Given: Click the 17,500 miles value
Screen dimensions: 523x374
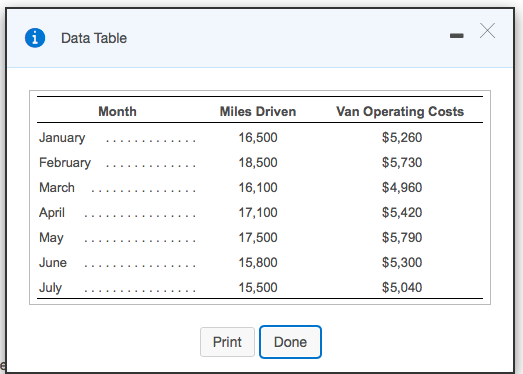Looking at the screenshot, I should (x=258, y=238).
